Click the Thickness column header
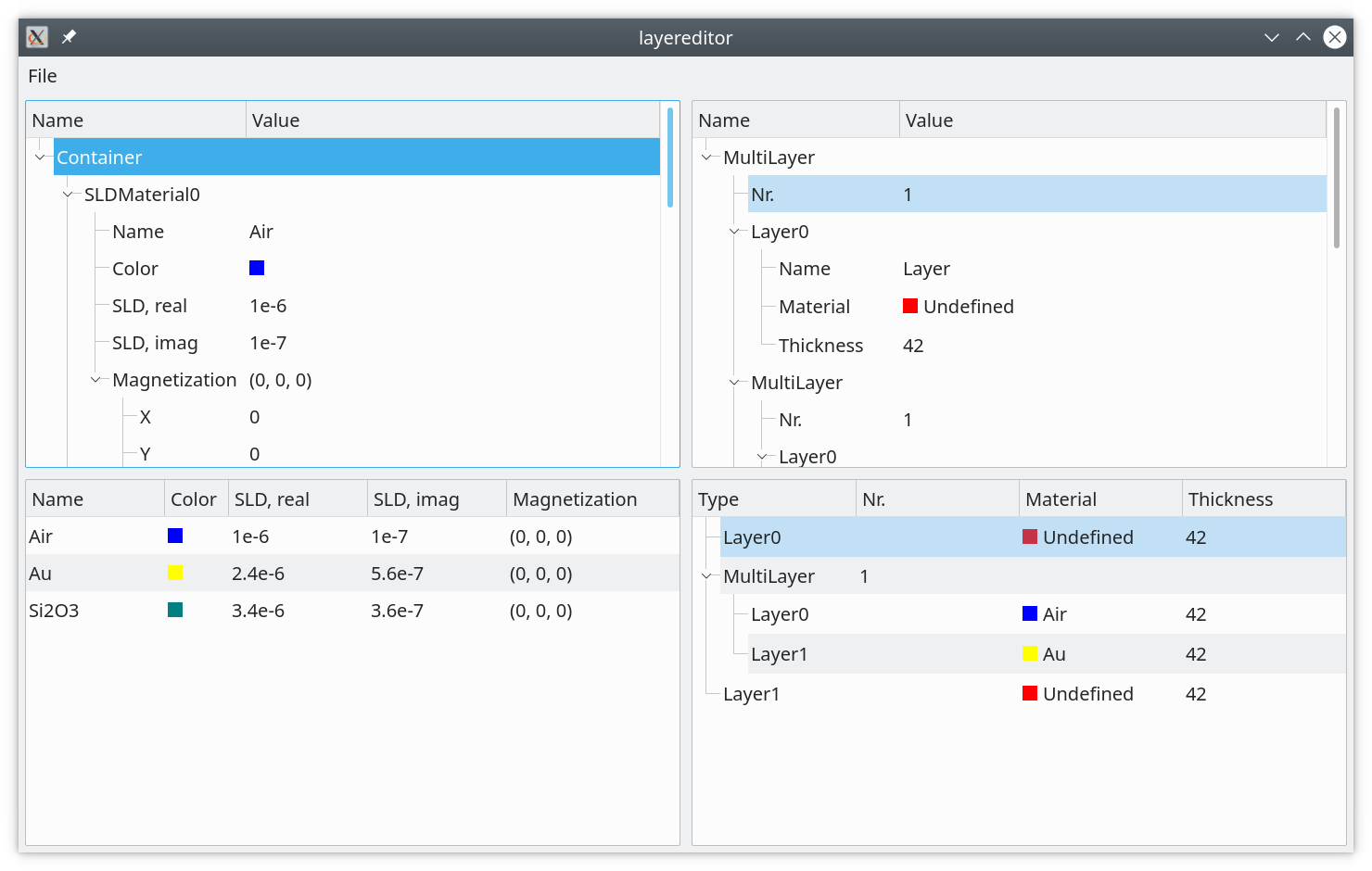 [1264, 499]
